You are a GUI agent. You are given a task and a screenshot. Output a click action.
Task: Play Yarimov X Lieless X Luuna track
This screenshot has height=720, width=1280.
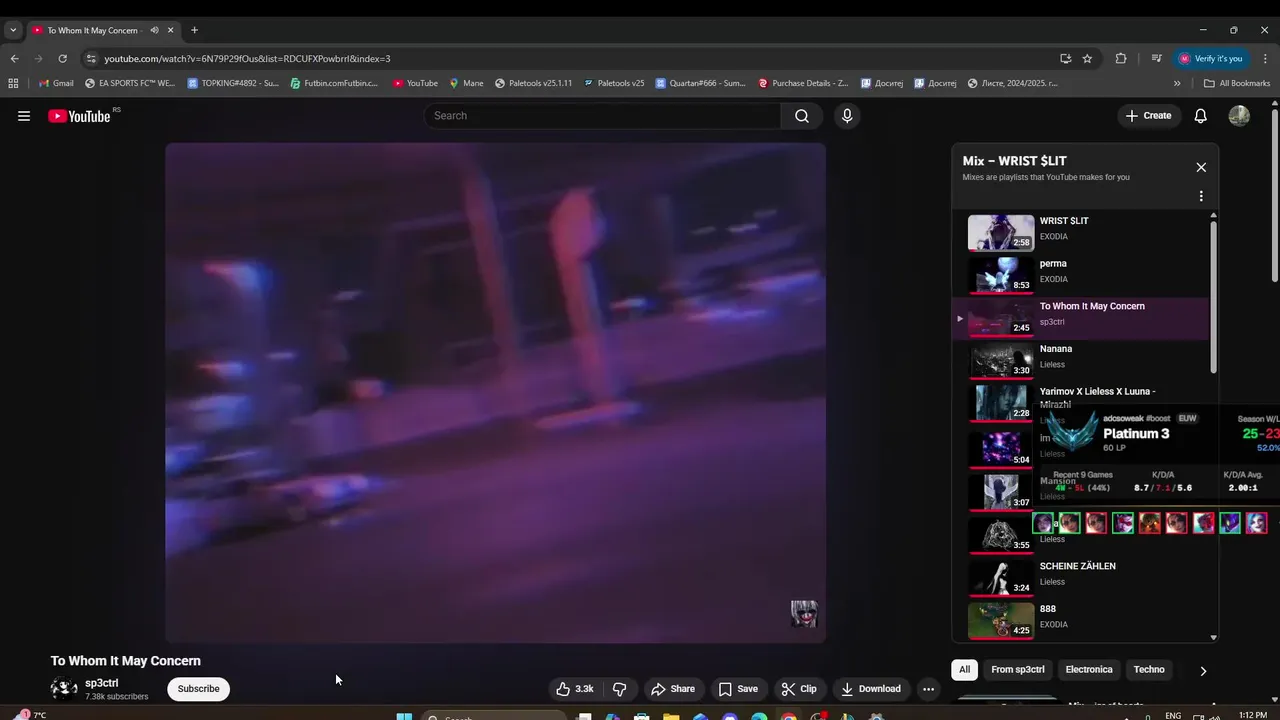(1080, 403)
